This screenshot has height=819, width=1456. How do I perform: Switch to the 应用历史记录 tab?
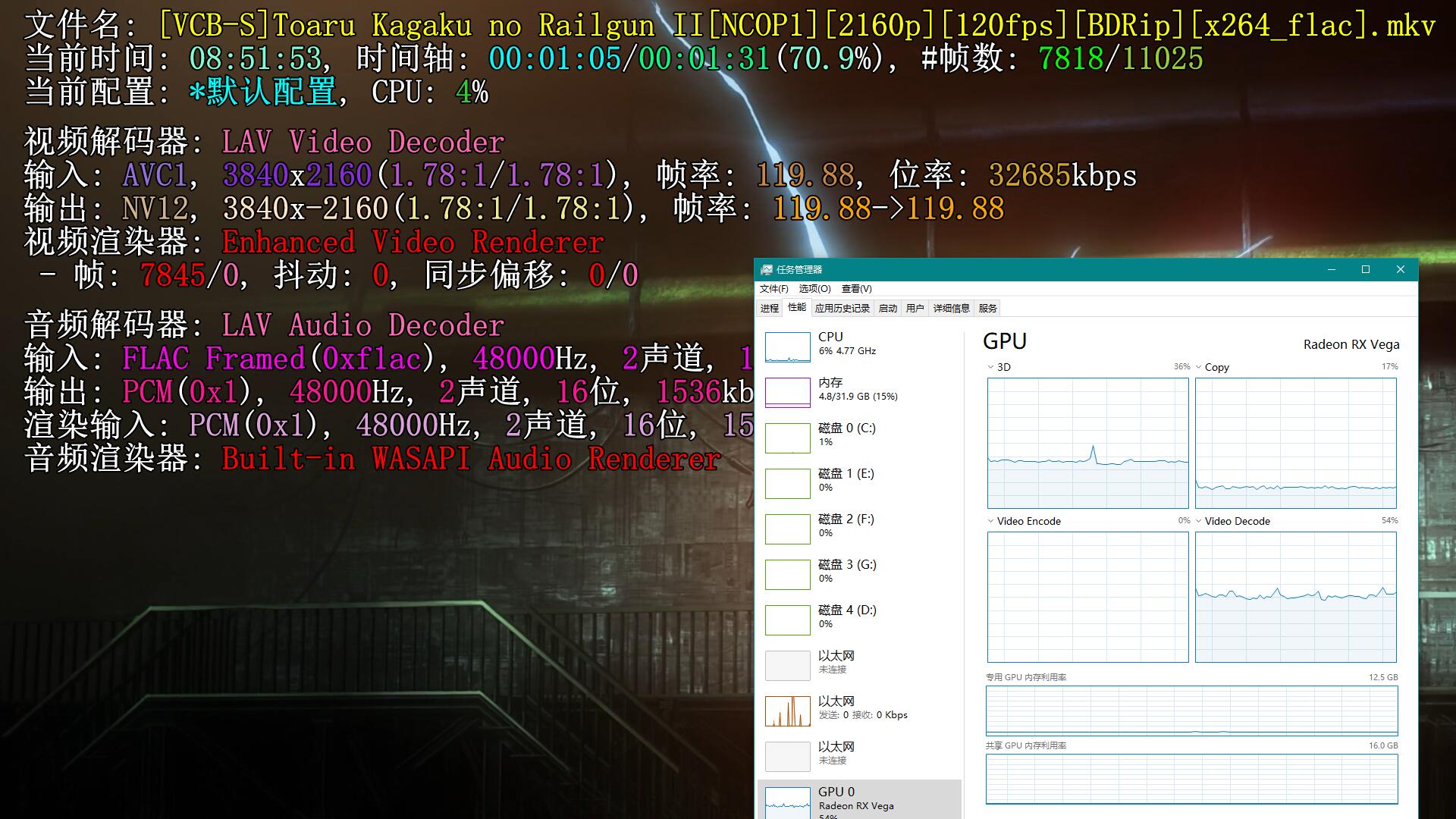843,308
